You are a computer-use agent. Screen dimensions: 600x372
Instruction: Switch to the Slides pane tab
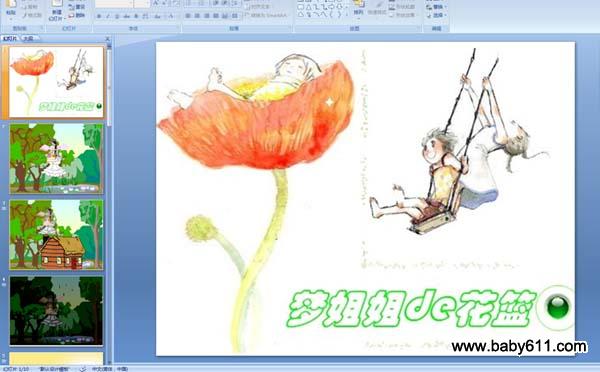point(10,38)
